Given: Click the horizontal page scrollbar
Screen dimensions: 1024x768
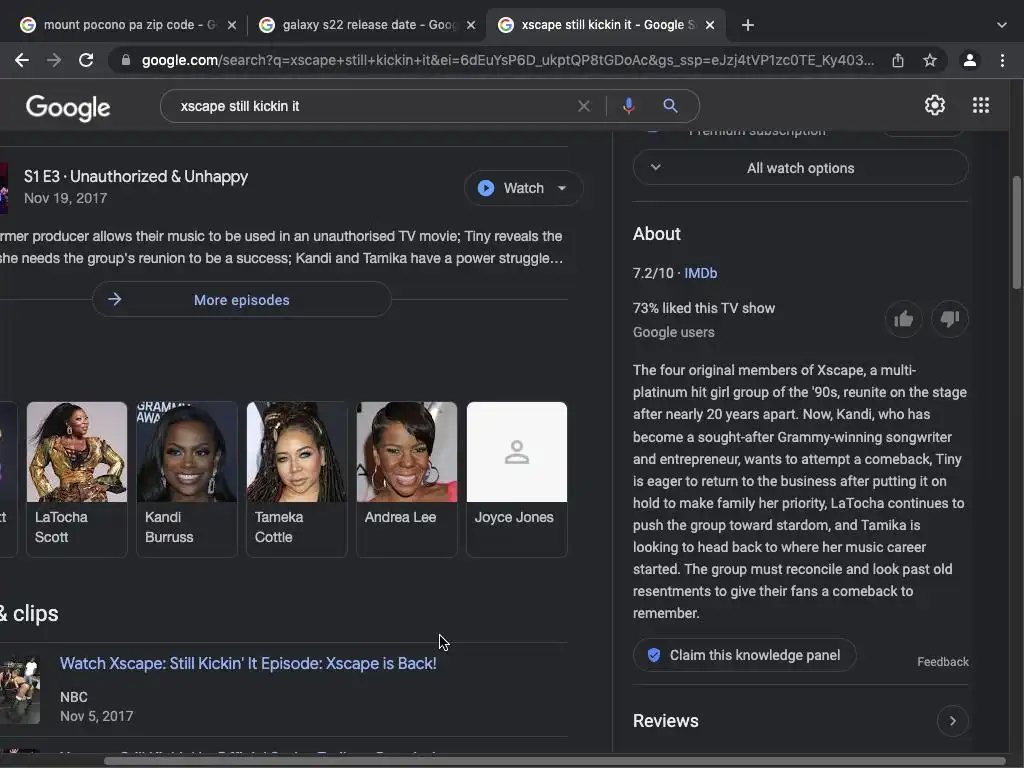Looking at the screenshot, I should (555, 761).
